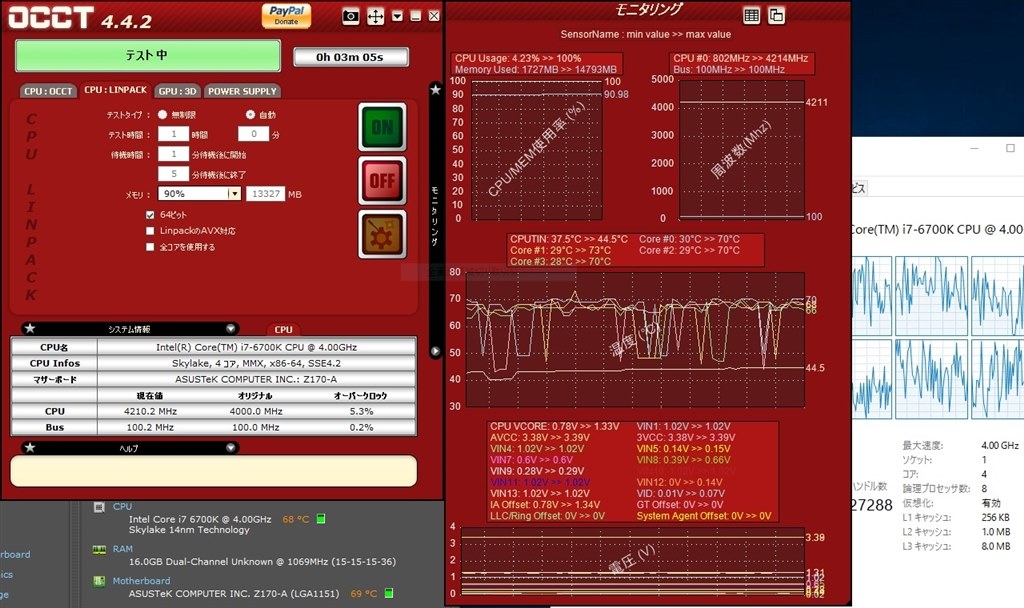The height and width of the screenshot is (608, 1024).
Task: Open the GPU:3D tab
Action: (x=178, y=91)
